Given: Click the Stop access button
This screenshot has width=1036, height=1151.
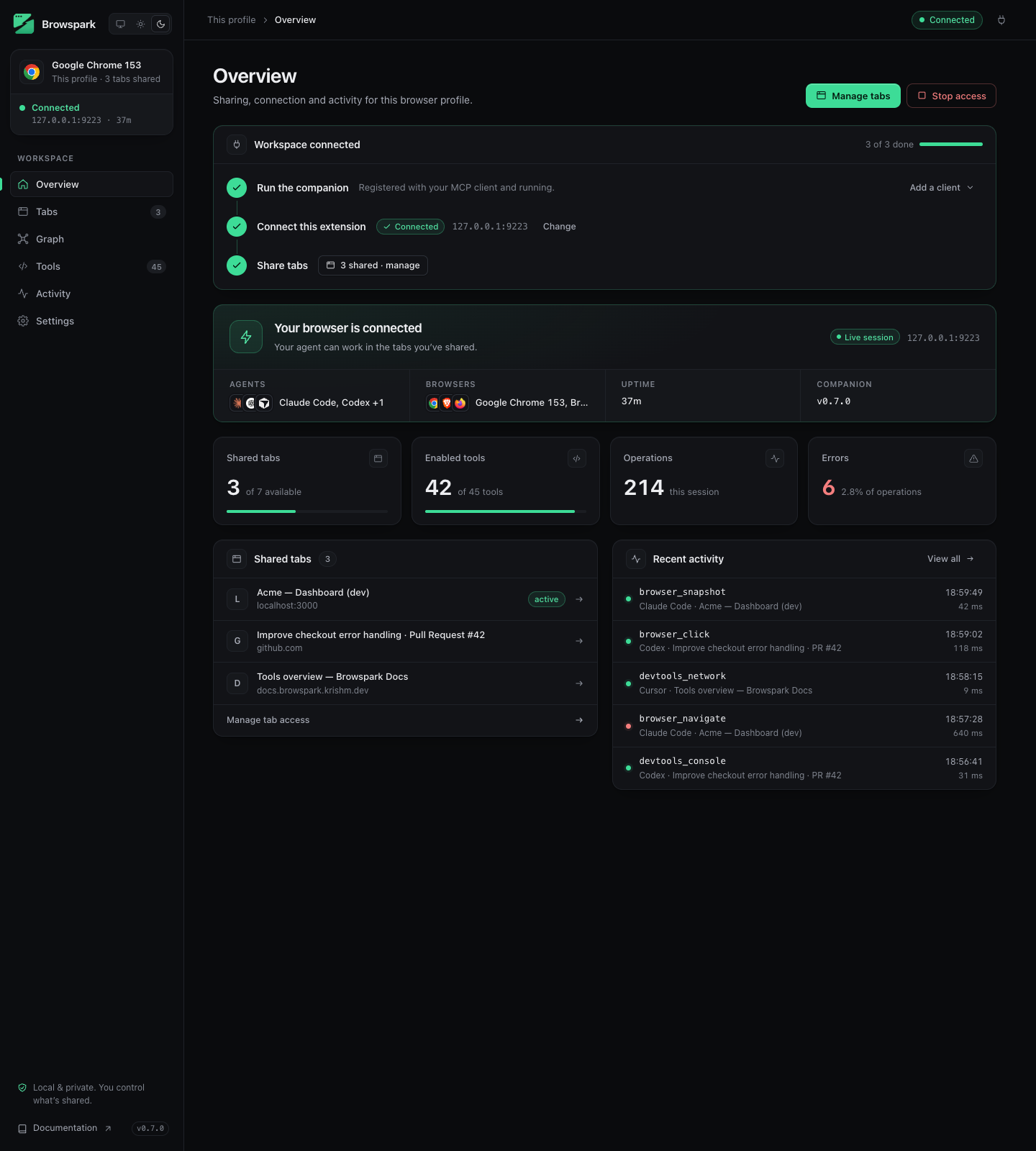Looking at the screenshot, I should (951, 96).
